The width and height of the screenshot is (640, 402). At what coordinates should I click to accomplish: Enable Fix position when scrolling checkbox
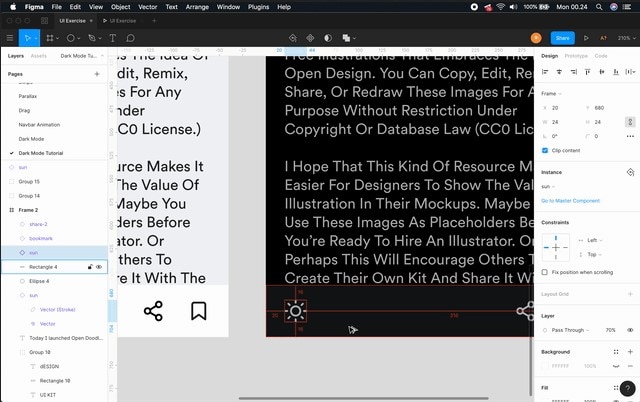[544, 272]
